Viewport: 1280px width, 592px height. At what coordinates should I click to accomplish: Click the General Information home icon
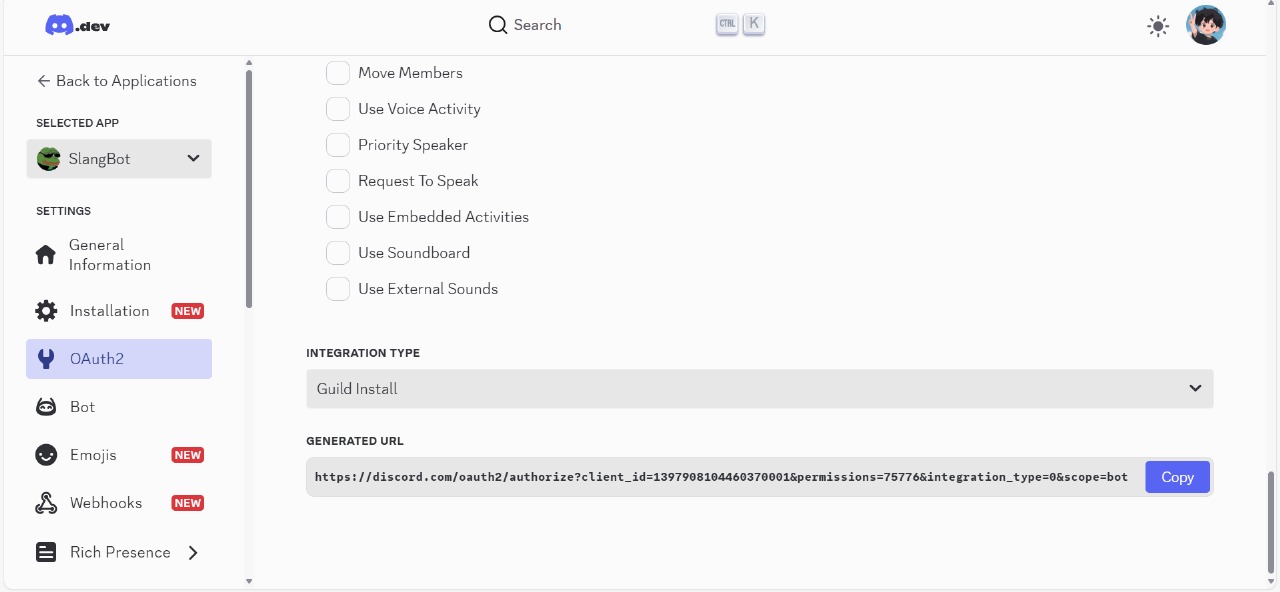(46, 255)
